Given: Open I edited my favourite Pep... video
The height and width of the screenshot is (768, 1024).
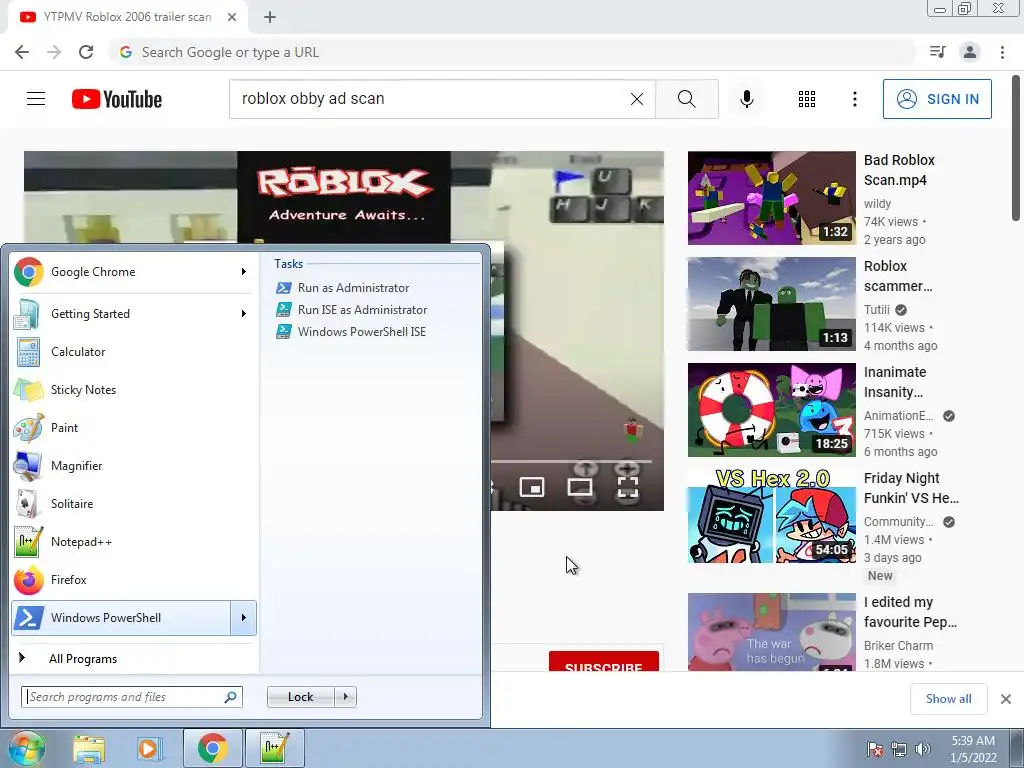Looking at the screenshot, I should (771, 632).
